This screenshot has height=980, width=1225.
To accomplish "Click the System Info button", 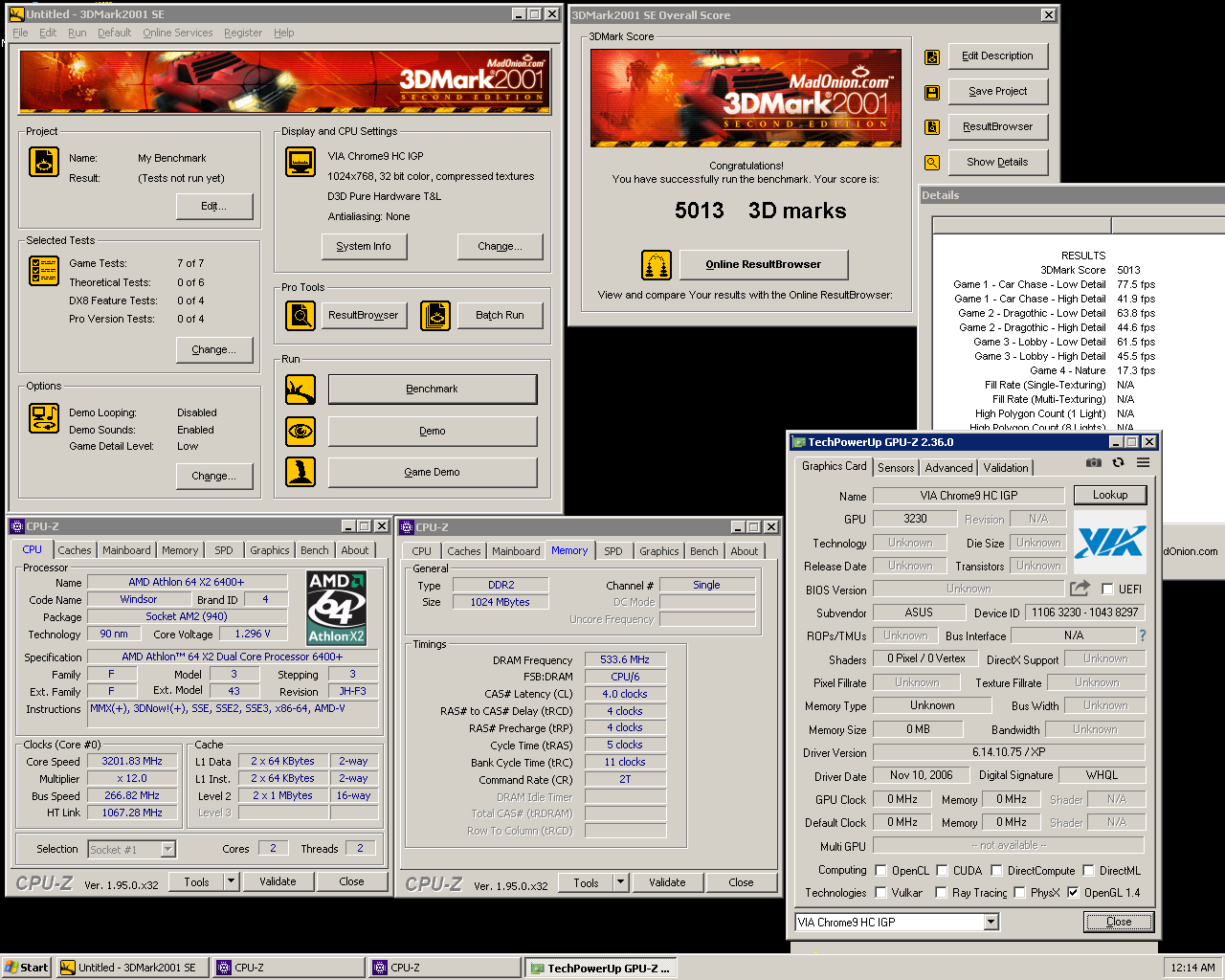I will pyautogui.click(x=364, y=246).
